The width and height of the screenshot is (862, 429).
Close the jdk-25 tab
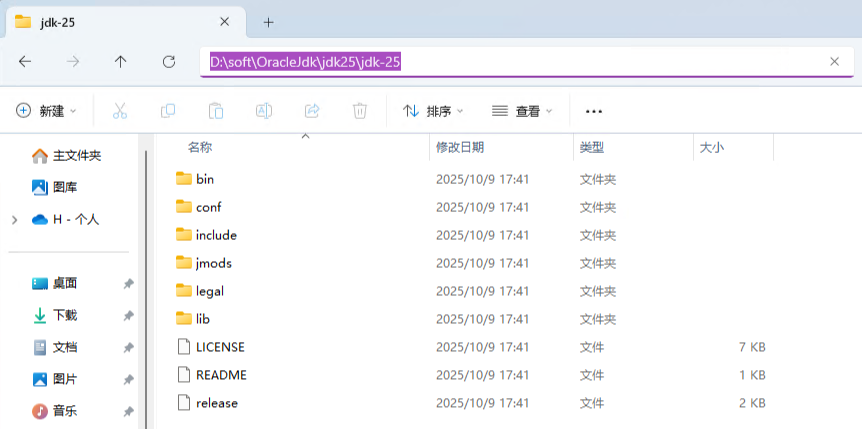point(224,22)
